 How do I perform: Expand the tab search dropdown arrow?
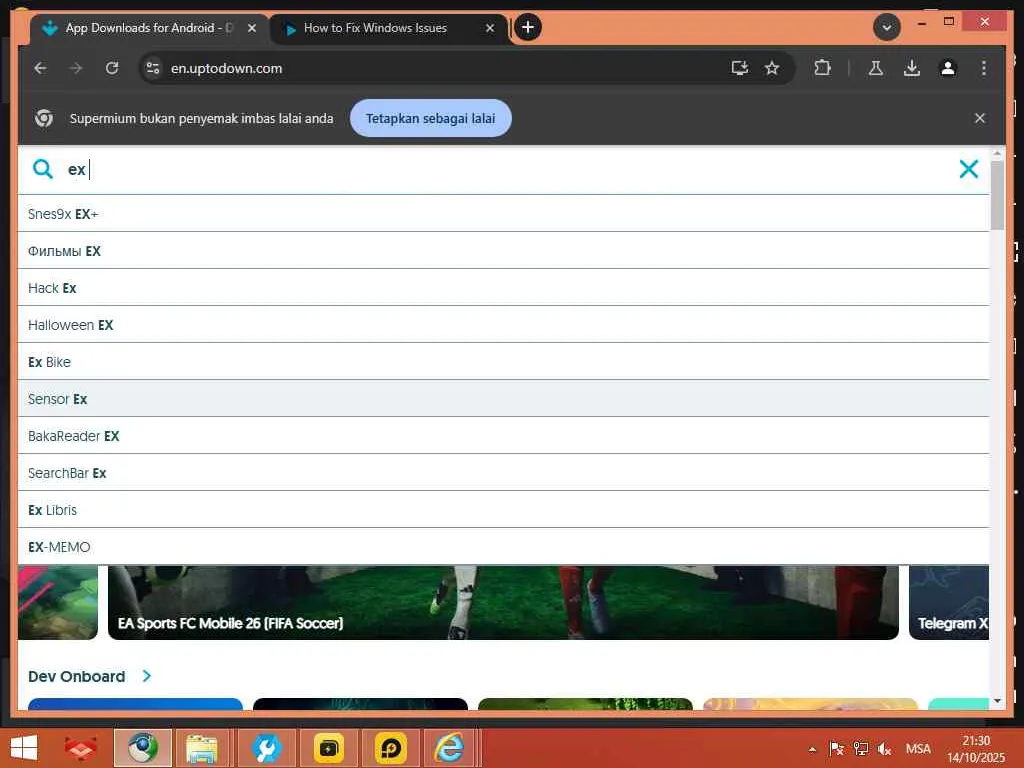[886, 27]
